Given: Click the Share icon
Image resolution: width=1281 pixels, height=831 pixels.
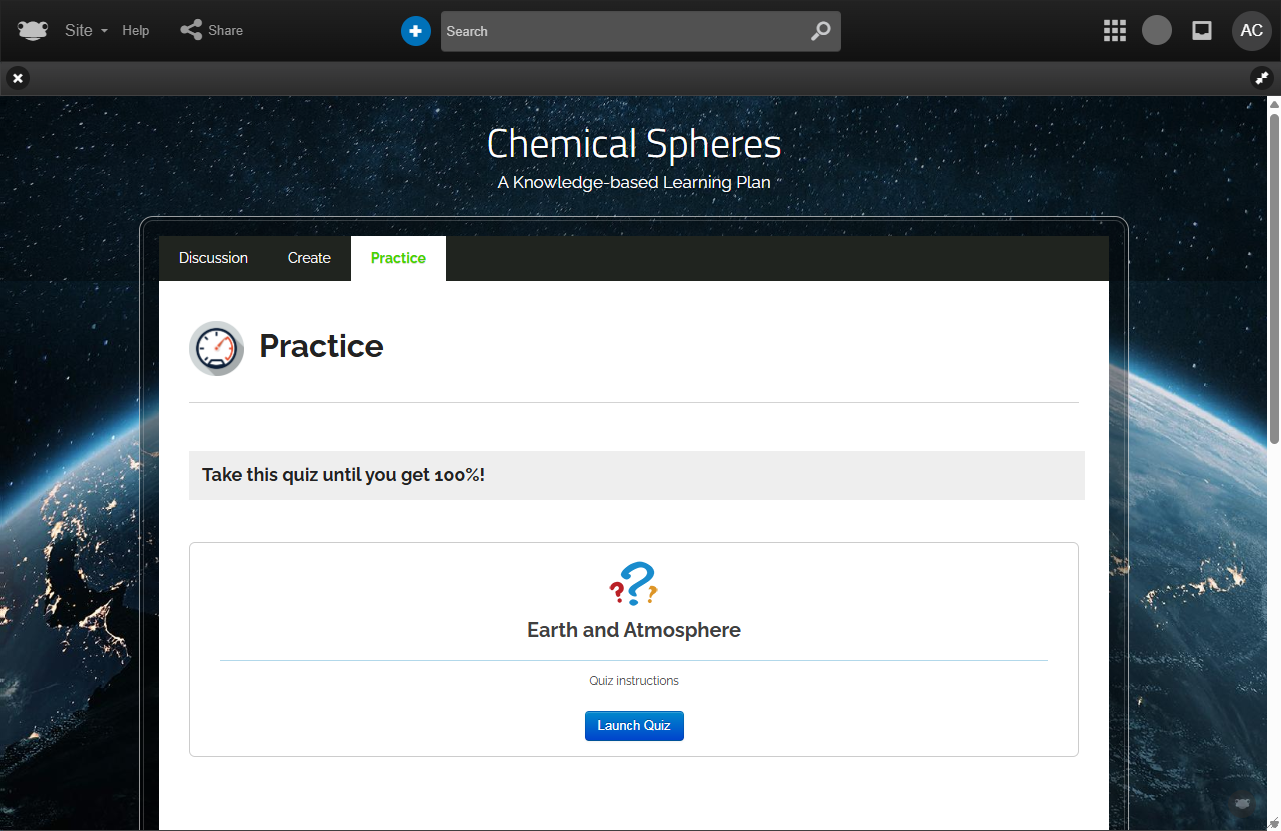Looking at the screenshot, I should click(x=191, y=30).
